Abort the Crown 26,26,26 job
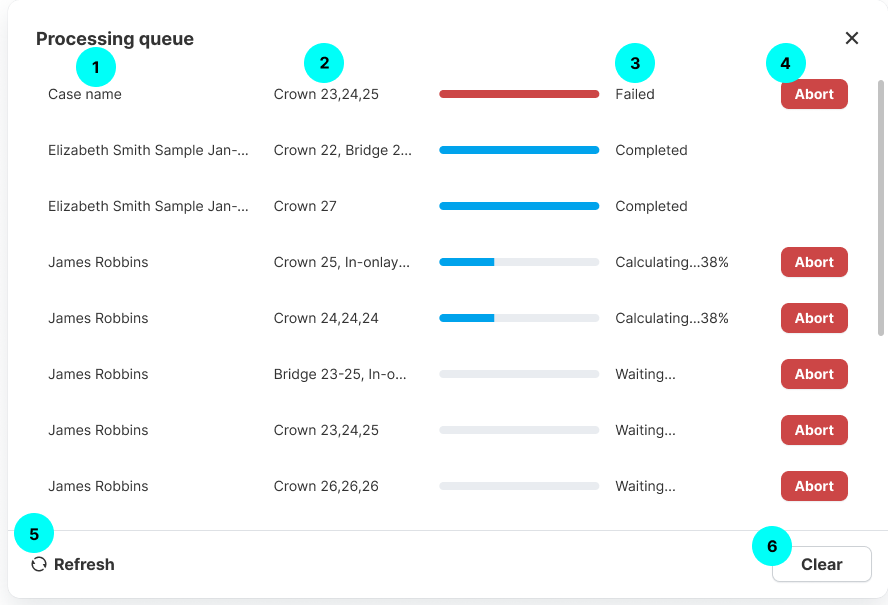This screenshot has height=605, width=888. [x=814, y=486]
